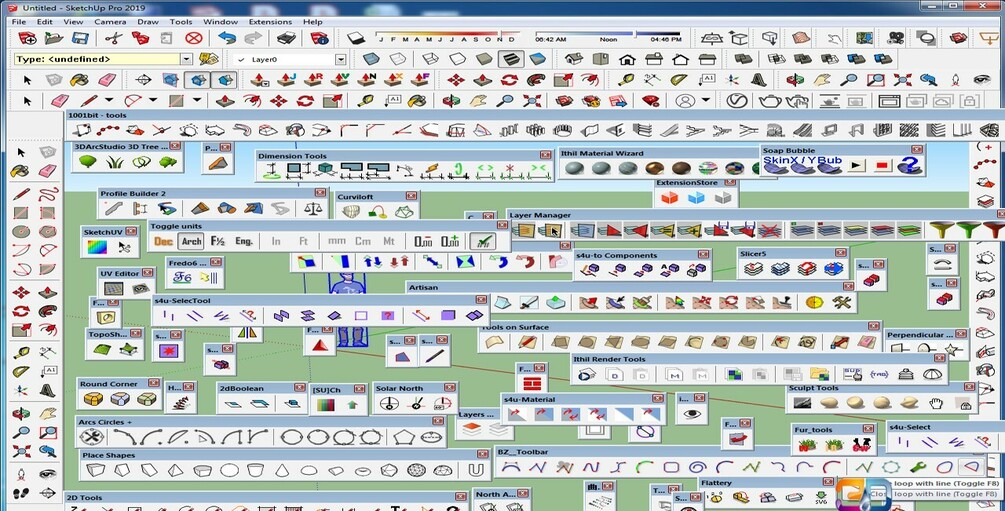Click Eng. in Toggle units
This screenshot has width=1005, height=511.
(244, 241)
